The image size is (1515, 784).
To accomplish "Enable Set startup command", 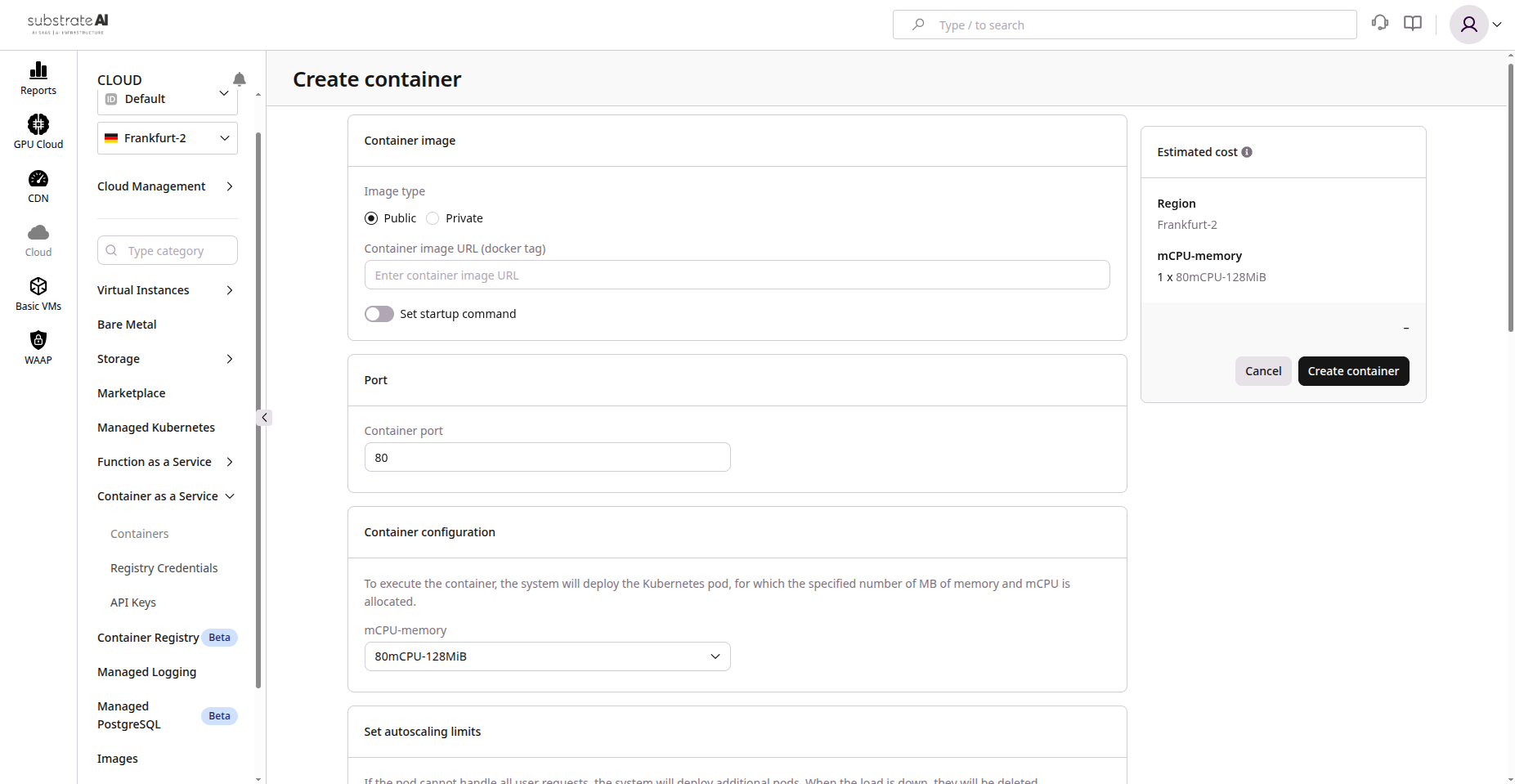I will [x=379, y=313].
